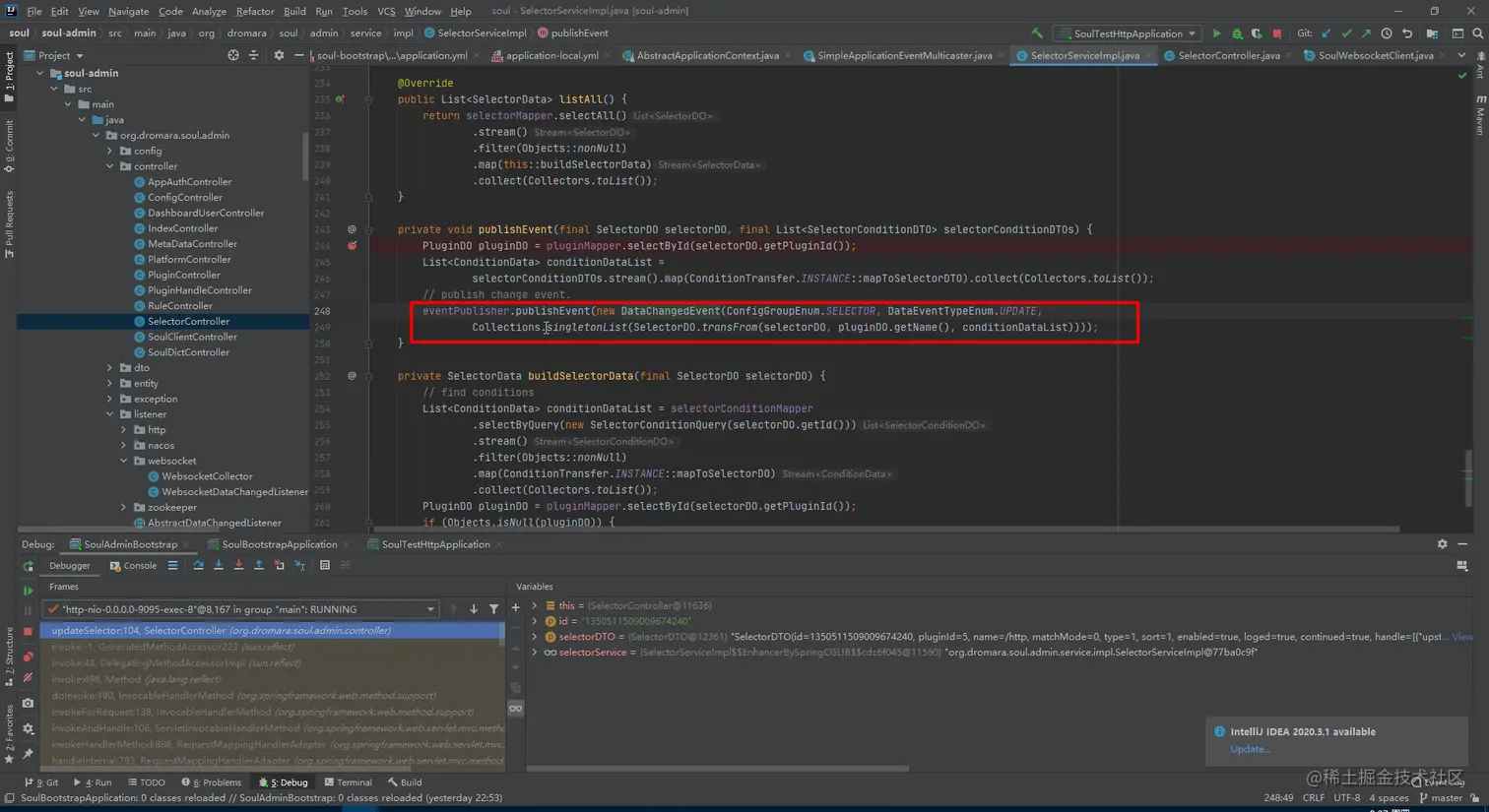Expand the selectorDTO variable node
The height and width of the screenshot is (812, 1489).
click(x=535, y=637)
